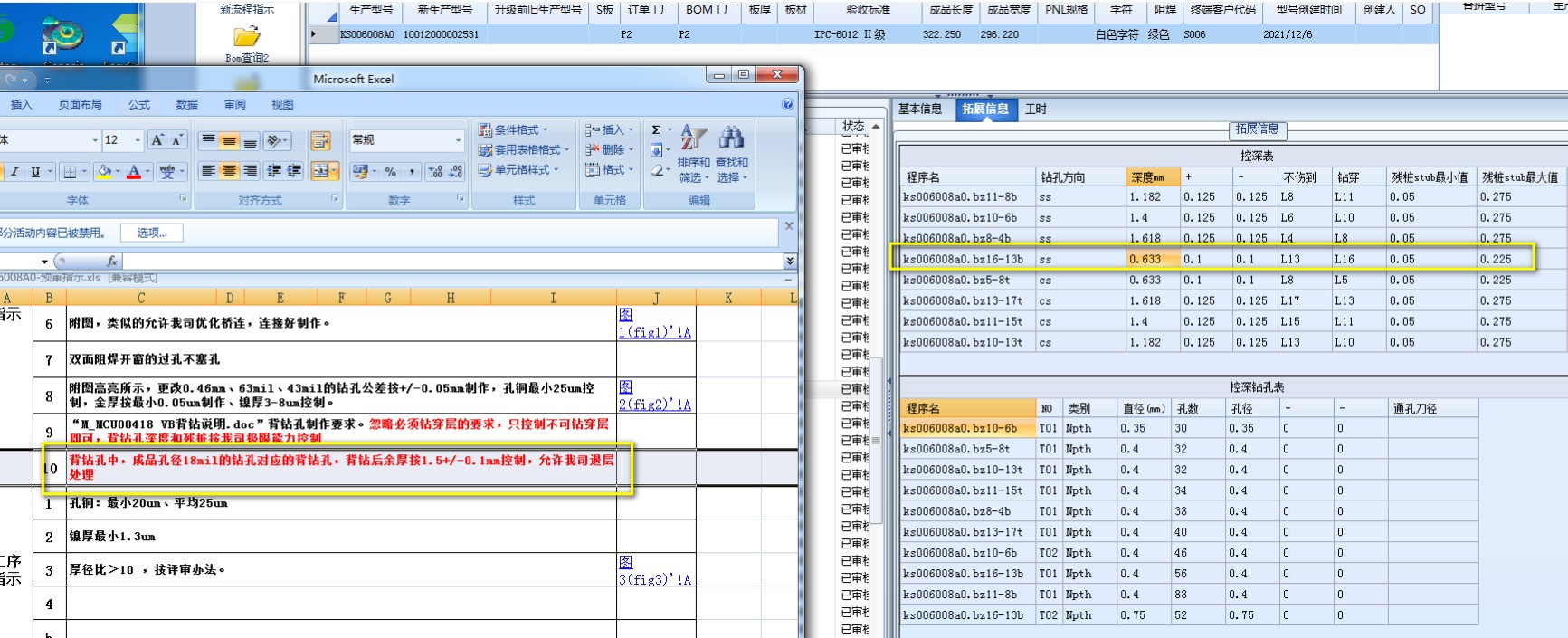Click the Fill down arrow icon
1568x638 pixels.
tap(657, 150)
